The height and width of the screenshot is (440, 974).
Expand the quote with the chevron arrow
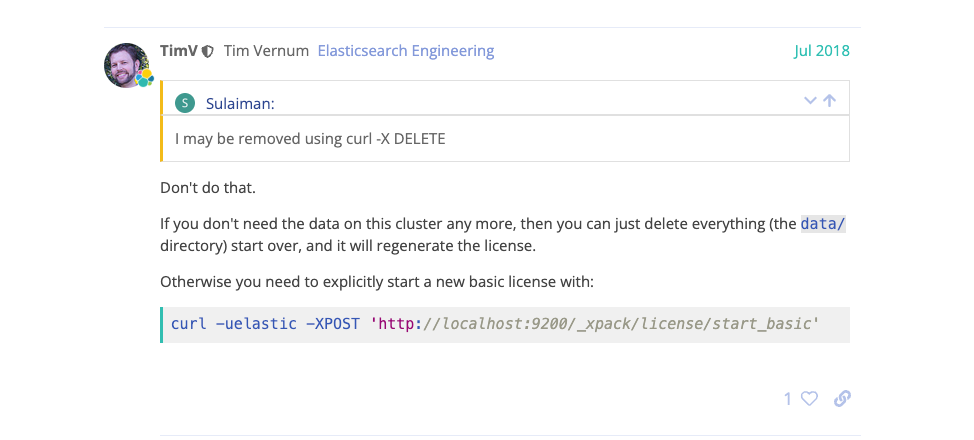tap(811, 101)
